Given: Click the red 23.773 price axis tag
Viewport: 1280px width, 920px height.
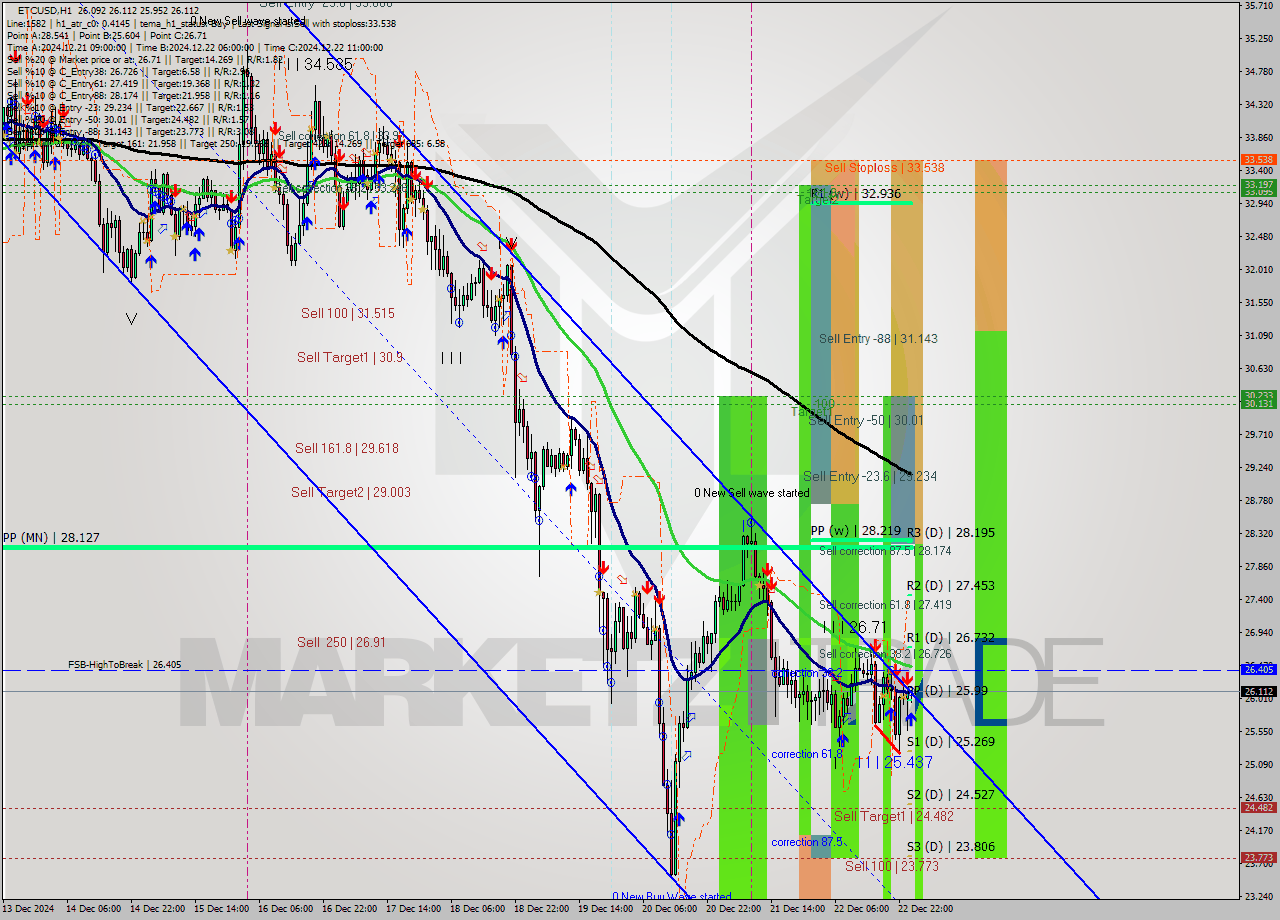Looking at the screenshot, I should 1258,858.
